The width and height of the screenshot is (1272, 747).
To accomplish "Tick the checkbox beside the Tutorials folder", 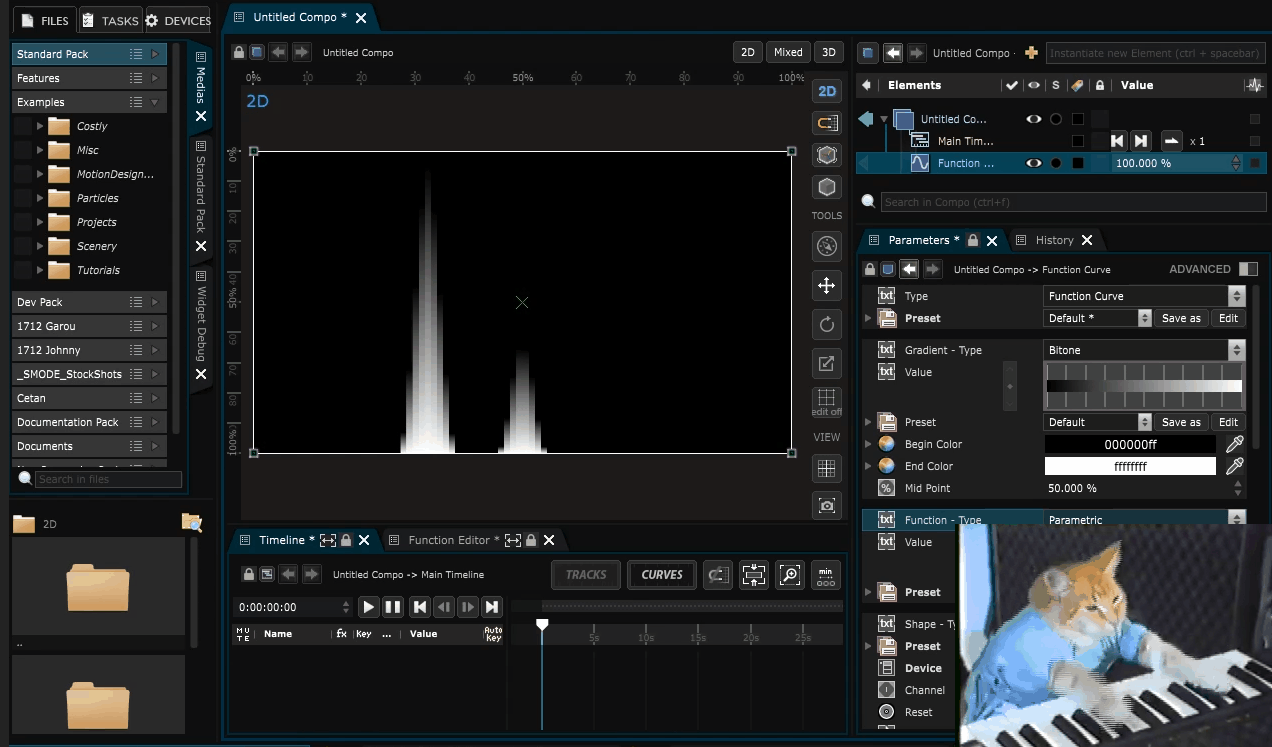I will 23,270.
